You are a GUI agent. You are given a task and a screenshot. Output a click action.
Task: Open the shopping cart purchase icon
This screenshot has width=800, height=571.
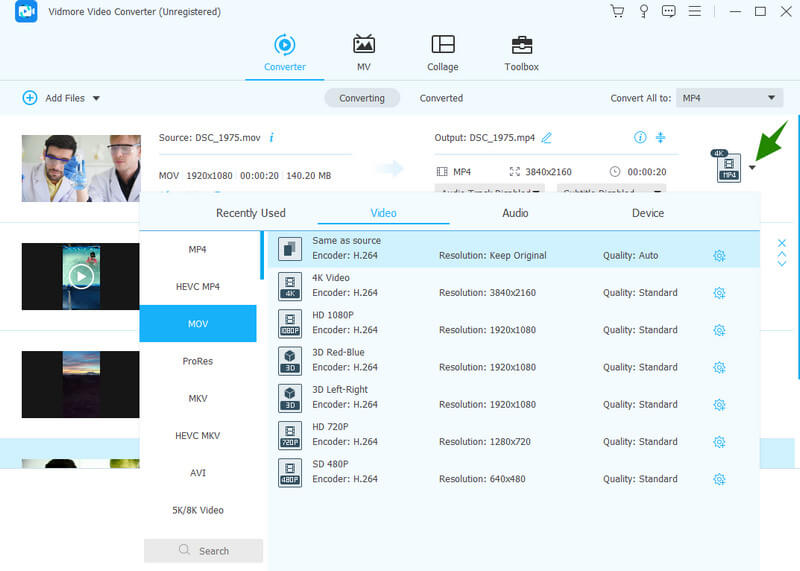click(617, 12)
